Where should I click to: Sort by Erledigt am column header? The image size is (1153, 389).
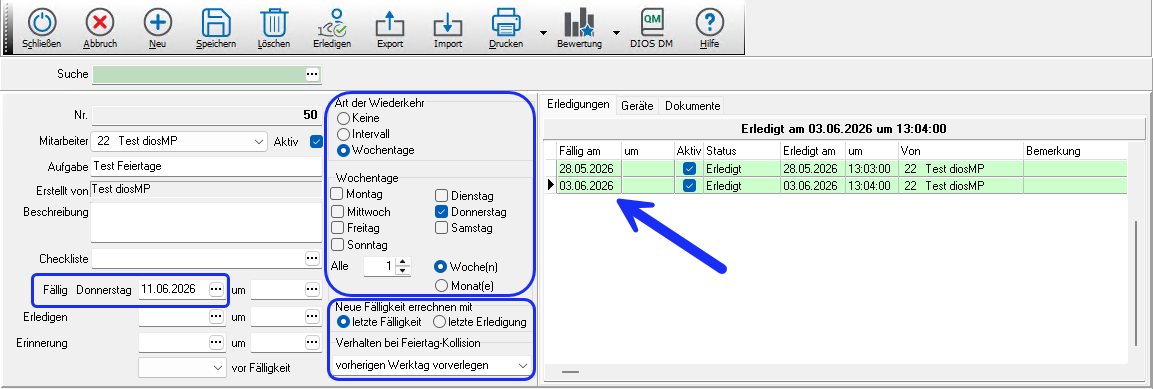click(812, 151)
